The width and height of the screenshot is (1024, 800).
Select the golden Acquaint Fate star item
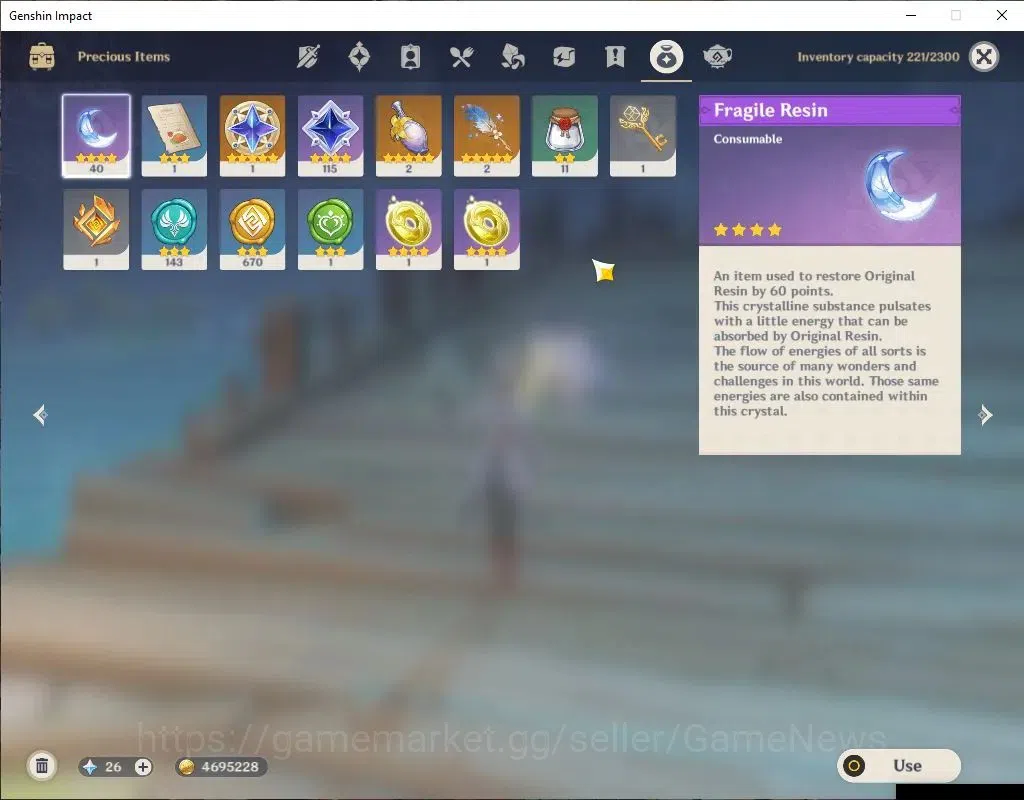click(252, 136)
